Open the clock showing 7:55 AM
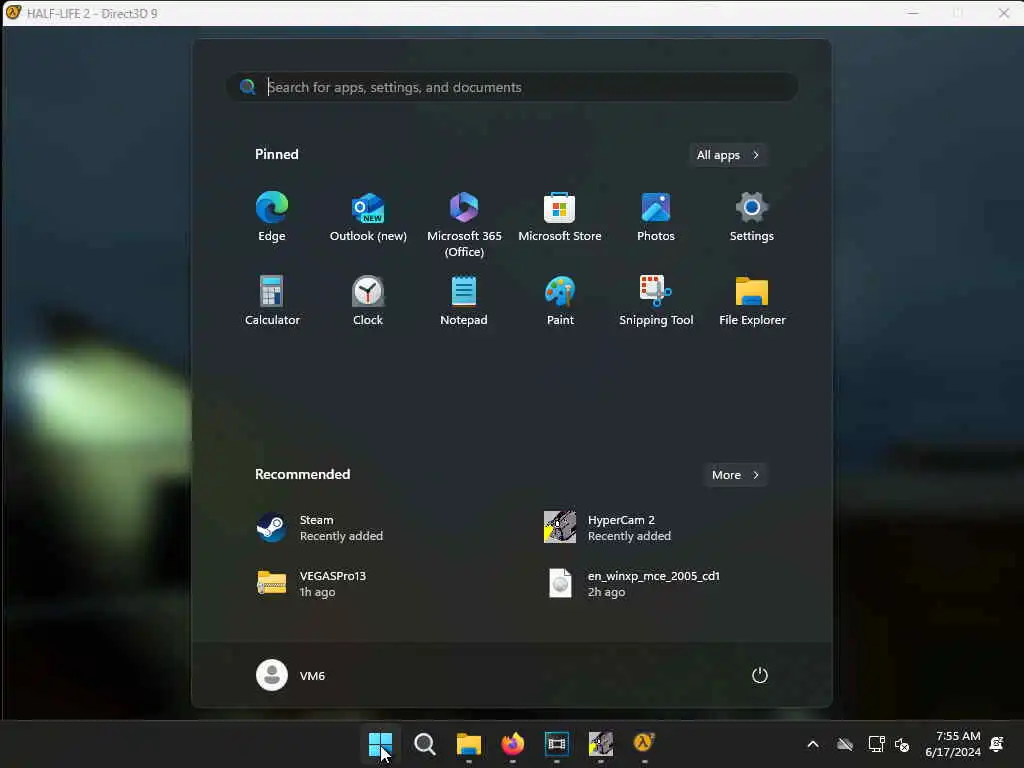This screenshot has height=768, width=1024. tap(953, 744)
